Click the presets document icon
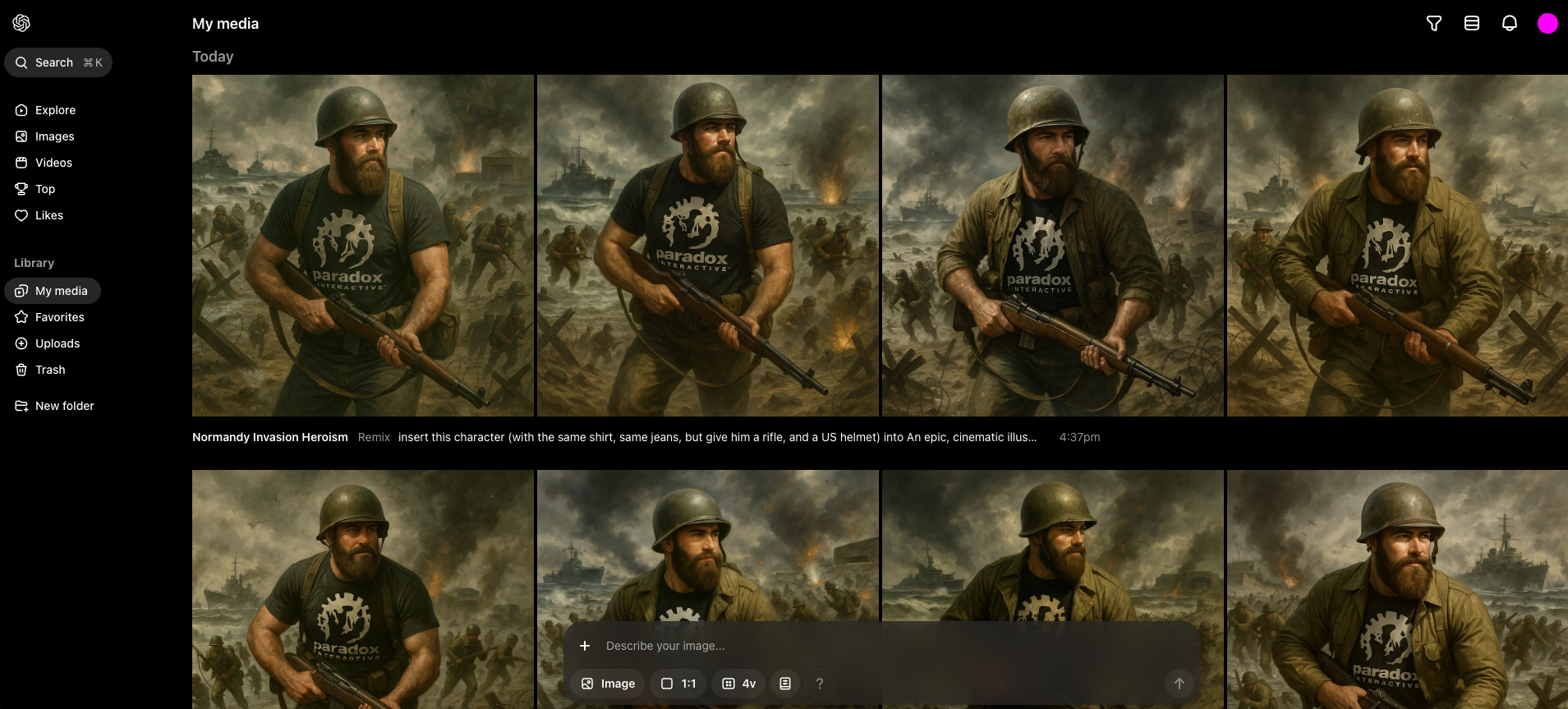Image resolution: width=1568 pixels, height=709 pixels. [785, 684]
